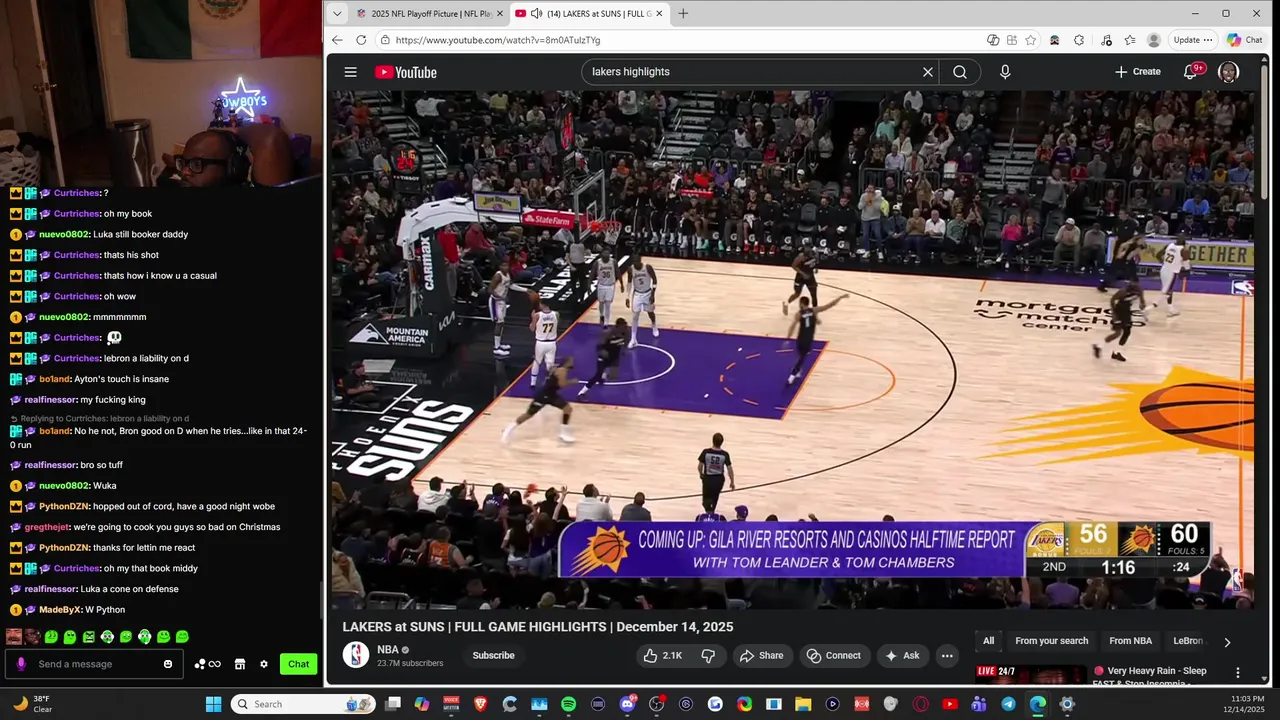The height and width of the screenshot is (720, 1280).
Task: Mute the Lakers at Suns tab audio
Action: (x=537, y=14)
